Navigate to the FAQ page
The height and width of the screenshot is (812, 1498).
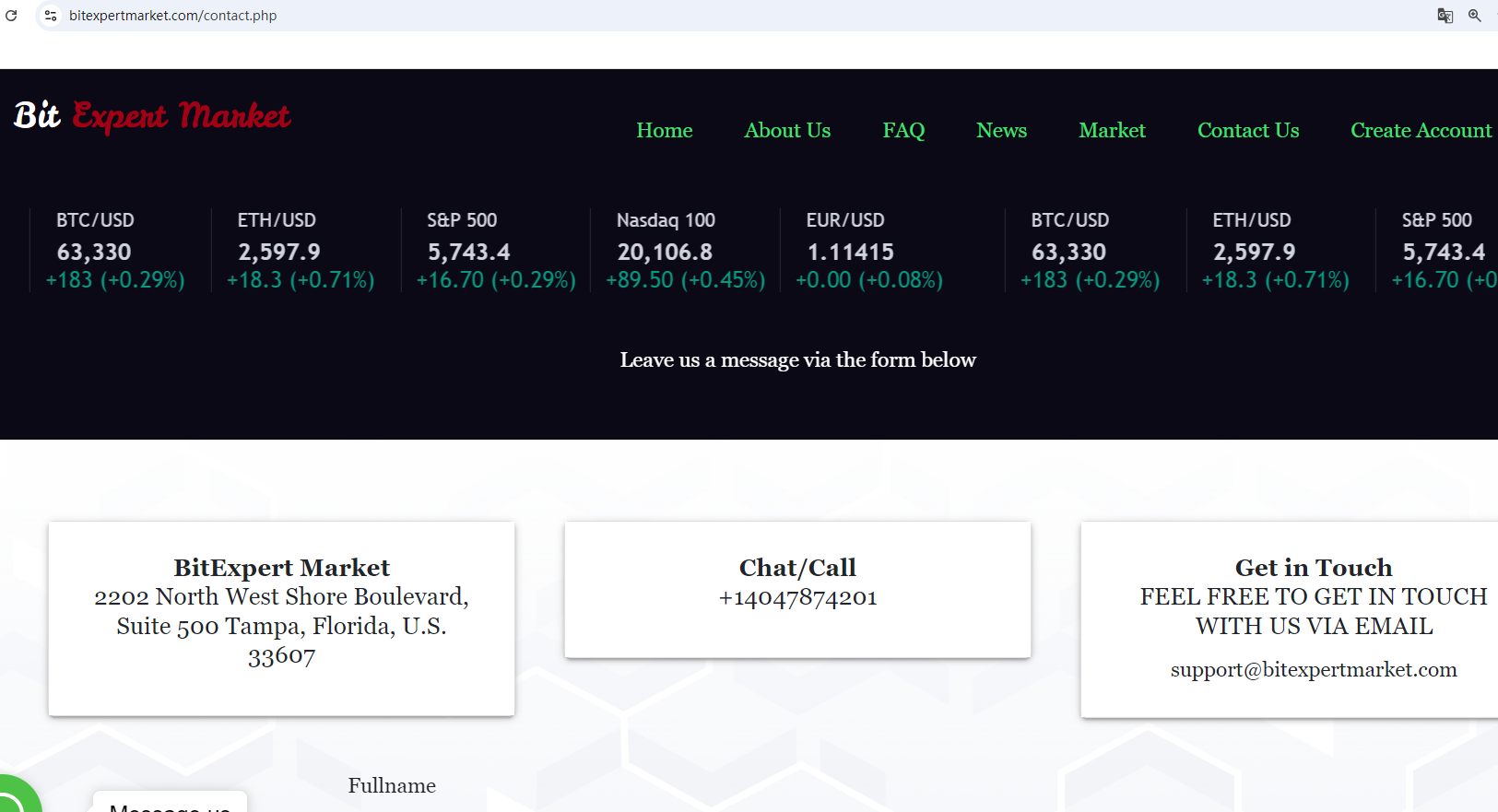click(x=903, y=131)
